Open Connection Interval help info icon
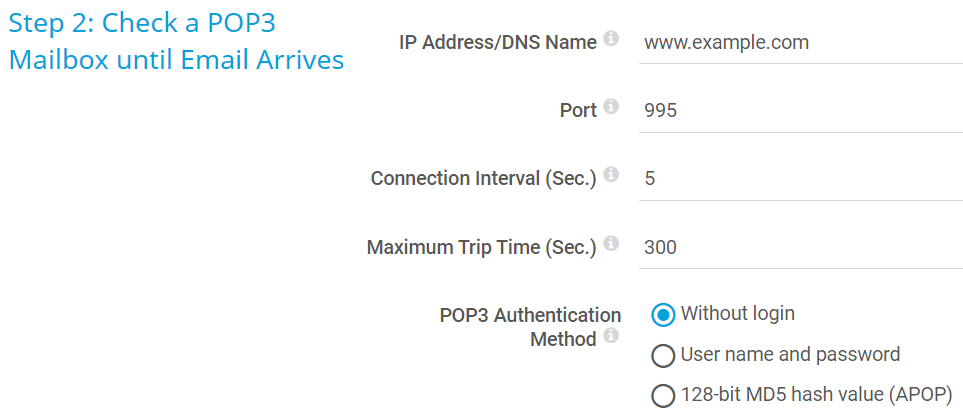Viewport: 963px width, 419px height. click(x=611, y=175)
